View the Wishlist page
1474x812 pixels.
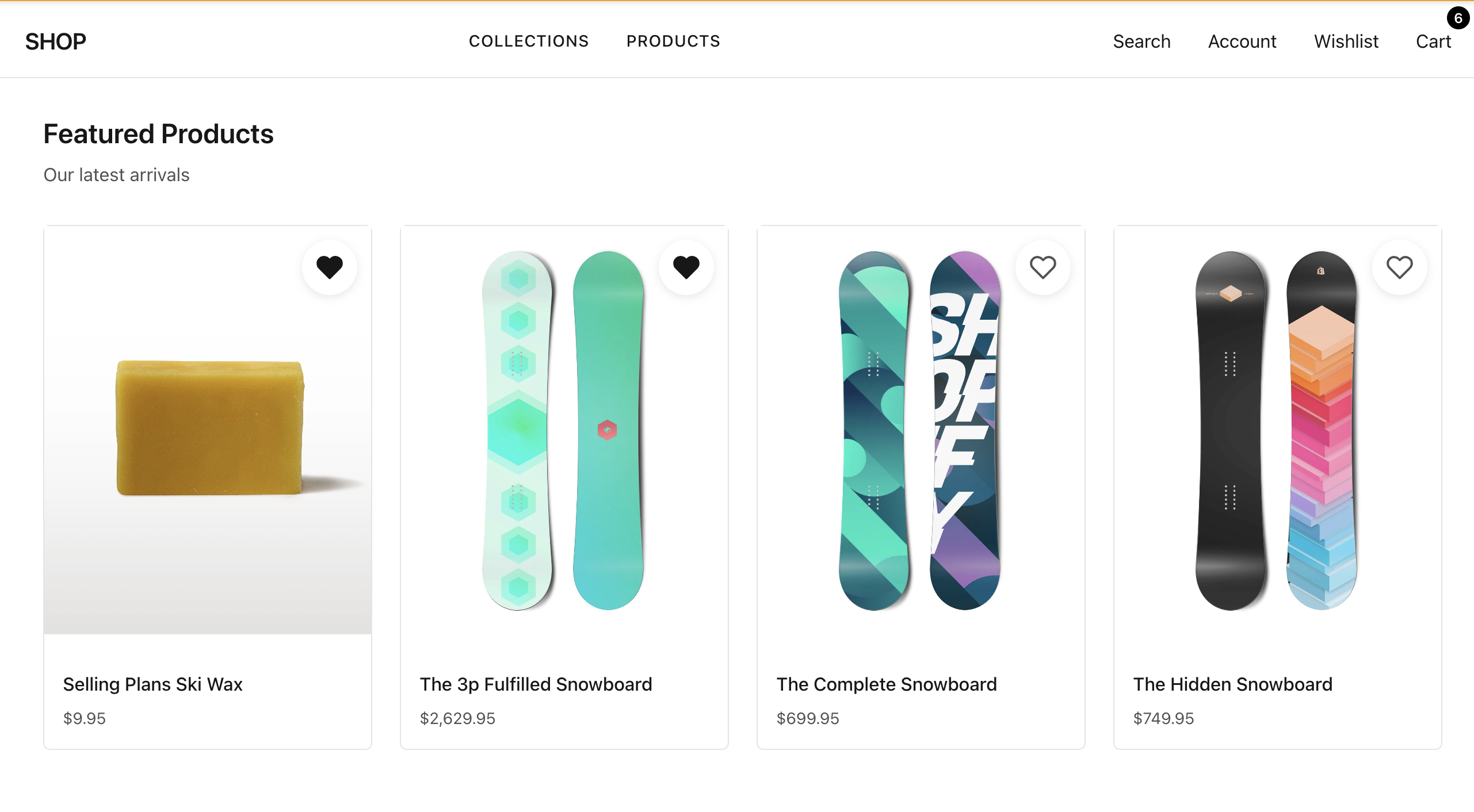click(1346, 41)
